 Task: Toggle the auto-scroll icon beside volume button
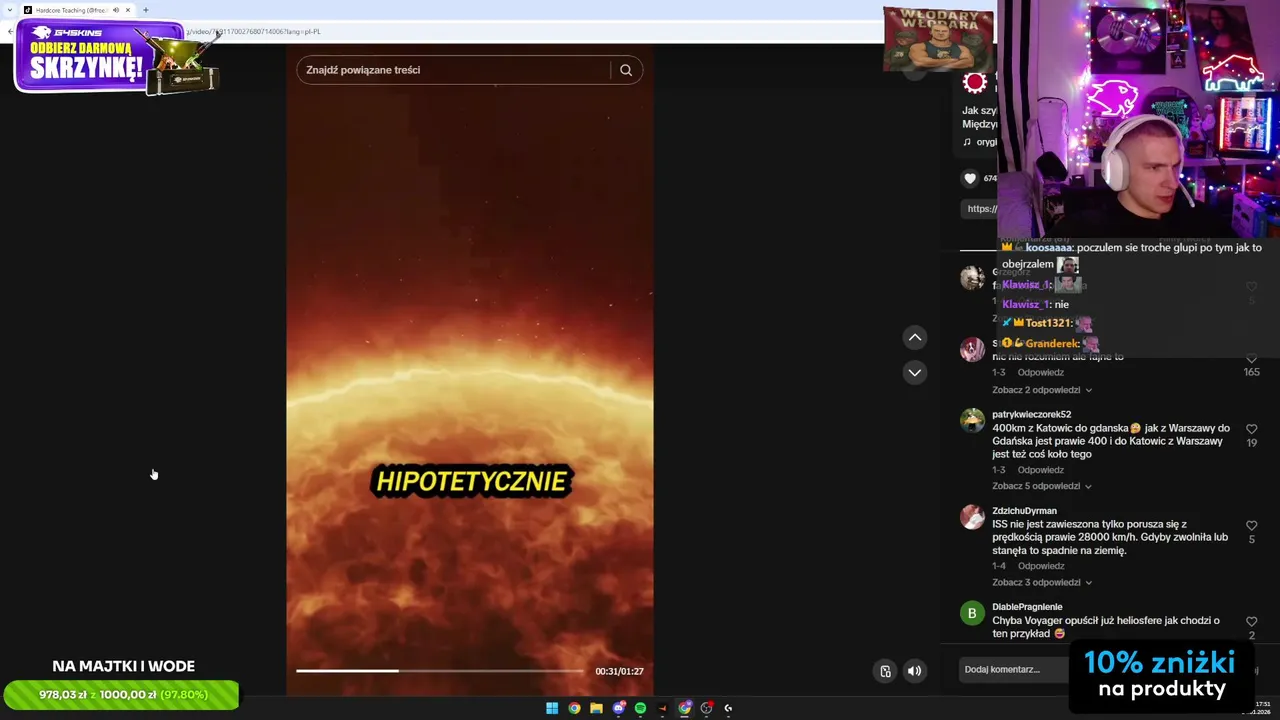click(885, 671)
